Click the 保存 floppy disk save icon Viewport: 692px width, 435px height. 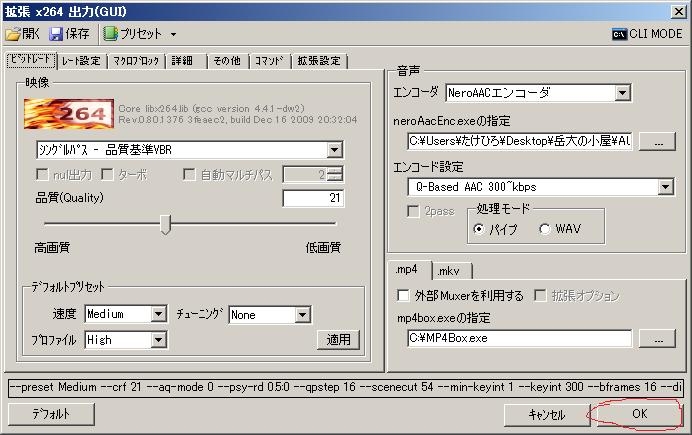56,34
